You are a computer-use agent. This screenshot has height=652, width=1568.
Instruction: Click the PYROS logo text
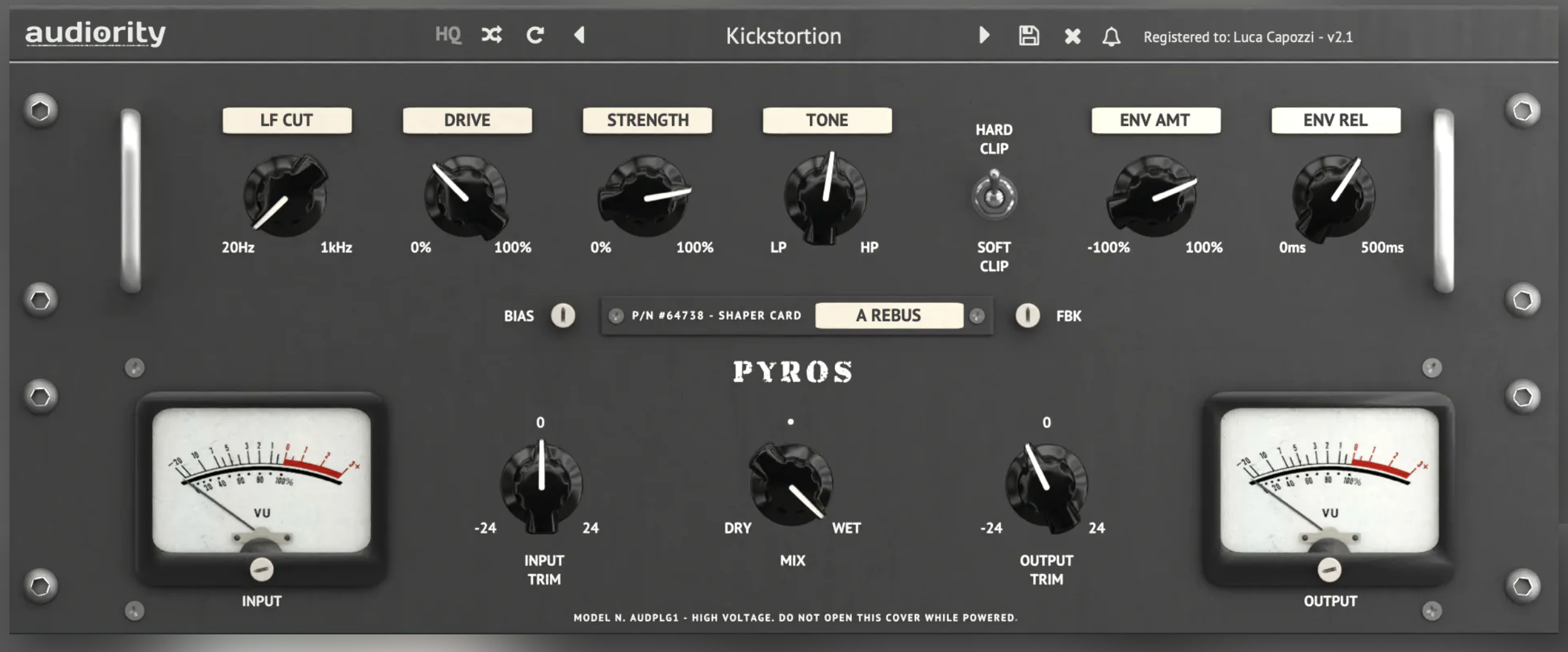point(792,372)
